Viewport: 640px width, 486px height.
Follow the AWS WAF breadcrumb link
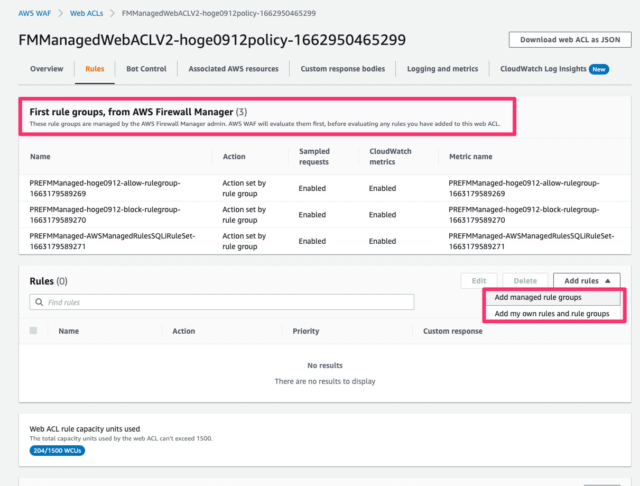point(35,13)
